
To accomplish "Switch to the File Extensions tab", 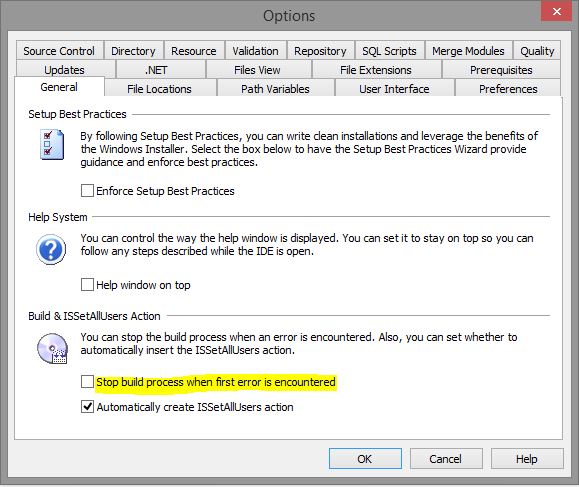I will click(x=376, y=70).
